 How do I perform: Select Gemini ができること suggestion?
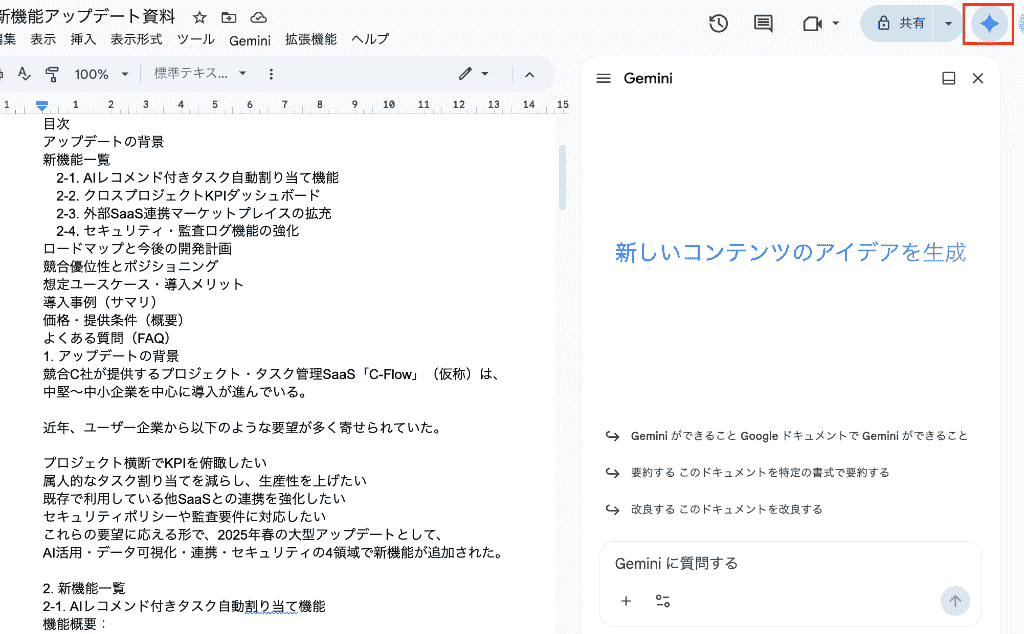[x=787, y=436]
